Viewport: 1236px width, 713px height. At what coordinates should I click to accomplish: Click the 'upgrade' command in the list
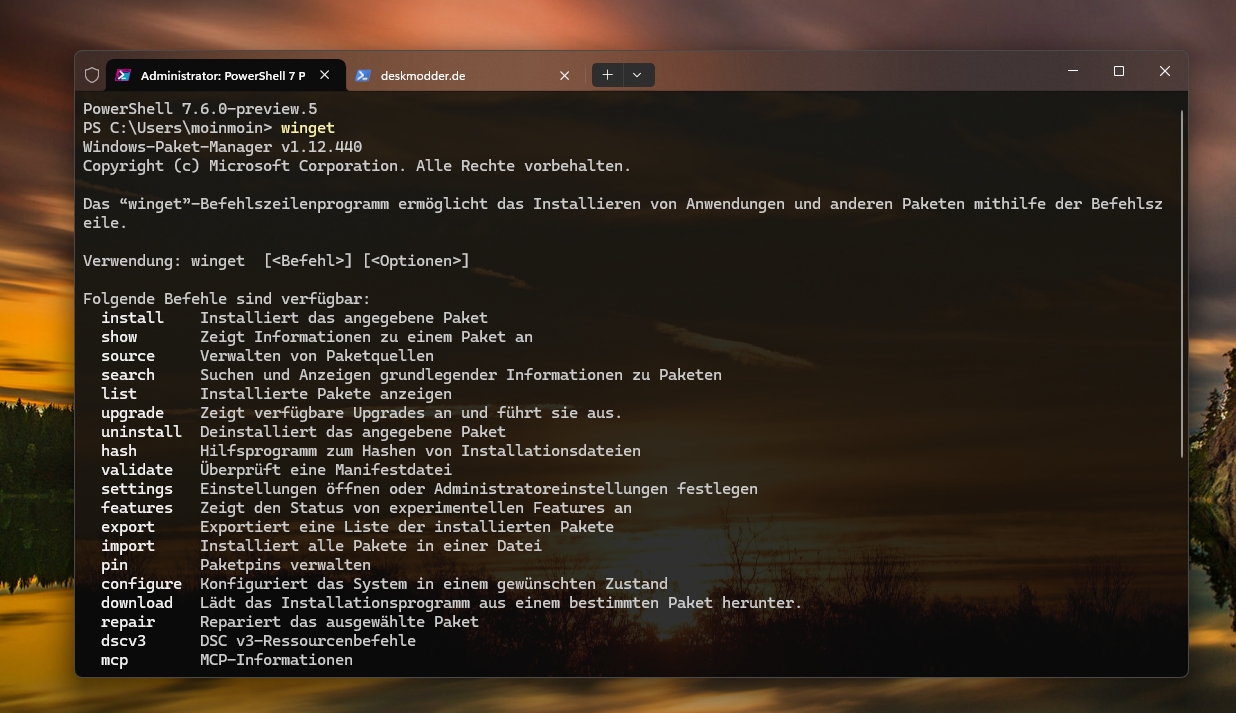coord(132,413)
